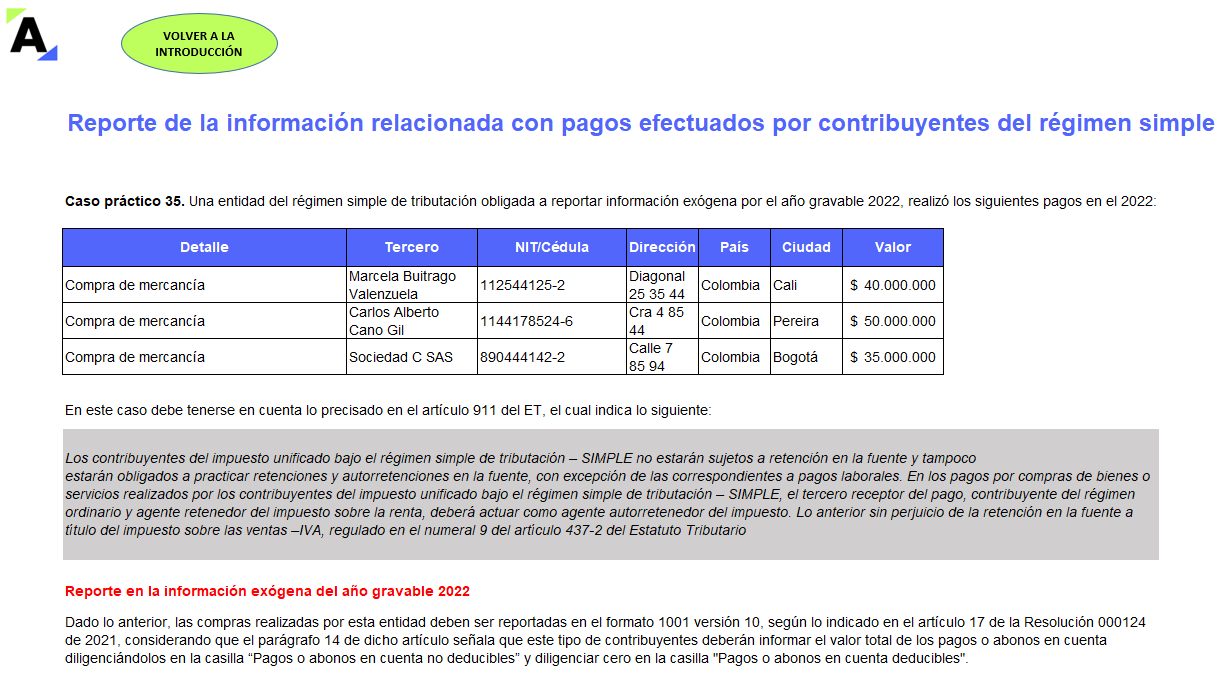The image size is (1216, 674).
Task: Select Colombia cell in the Bogotá row
Action: [x=734, y=357]
